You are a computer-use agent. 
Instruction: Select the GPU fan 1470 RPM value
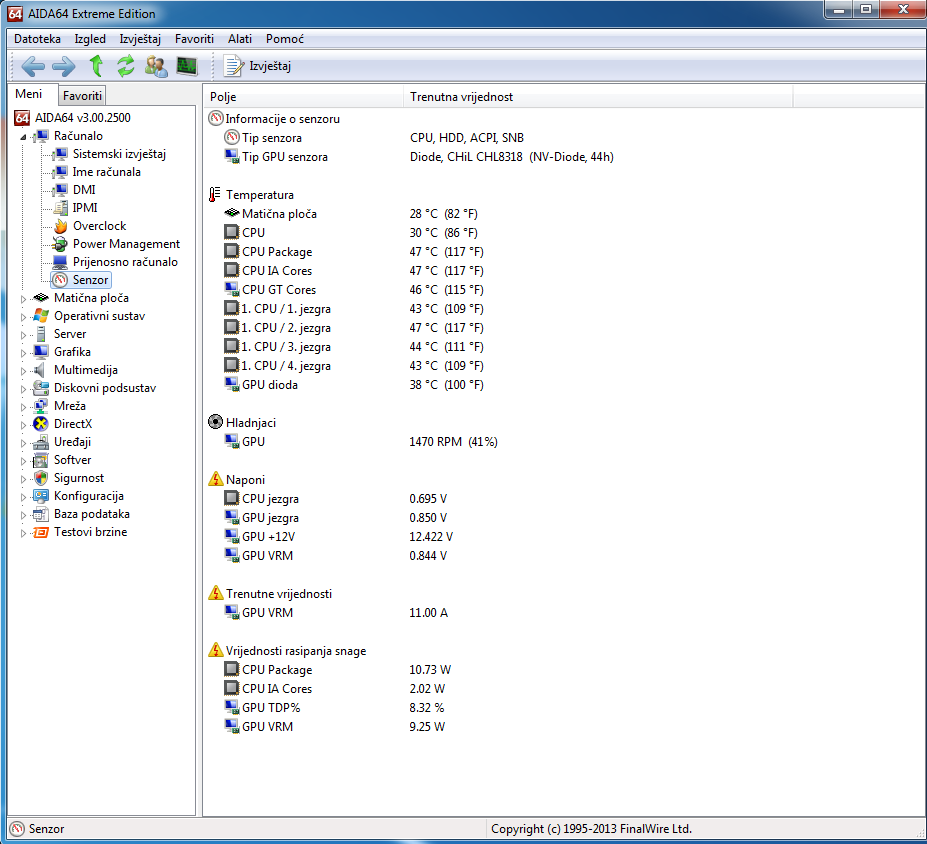tap(453, 442)
